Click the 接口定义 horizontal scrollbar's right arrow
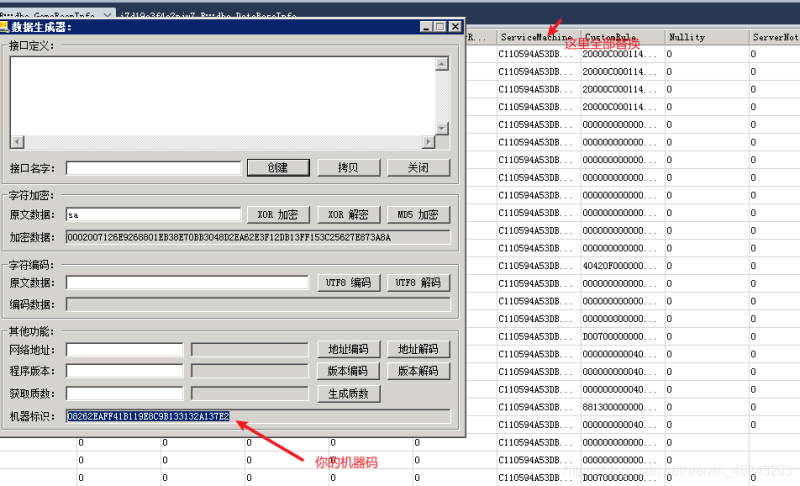Screen dimensions: 800x486 tap(429, 143)
